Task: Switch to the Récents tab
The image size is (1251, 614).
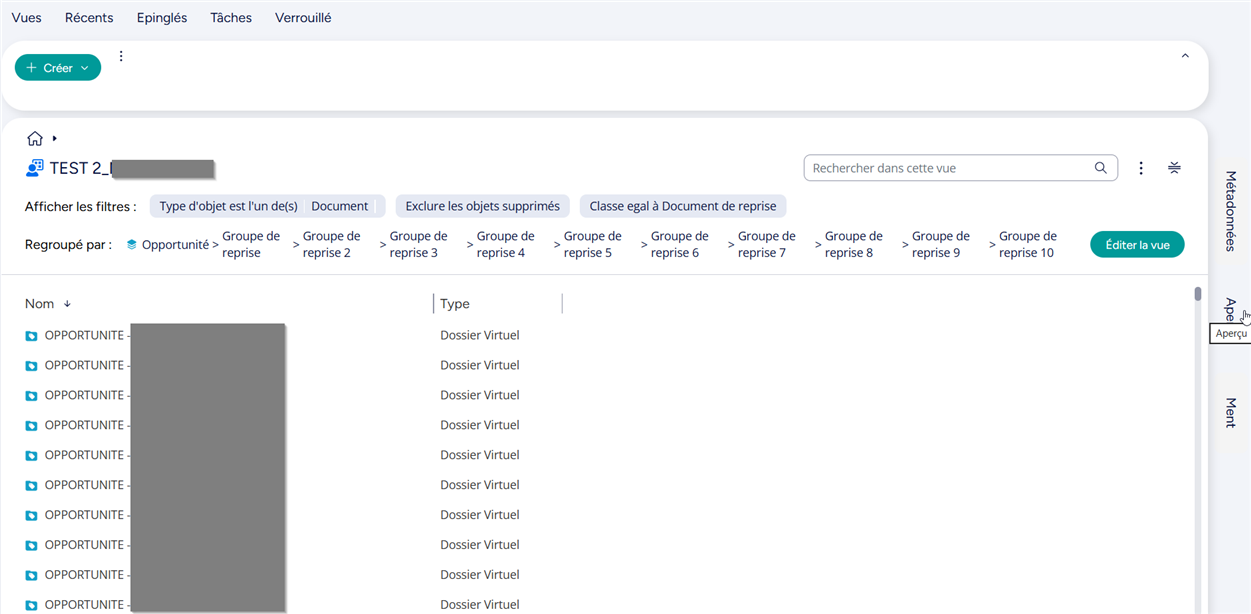Action: (89, 18)
